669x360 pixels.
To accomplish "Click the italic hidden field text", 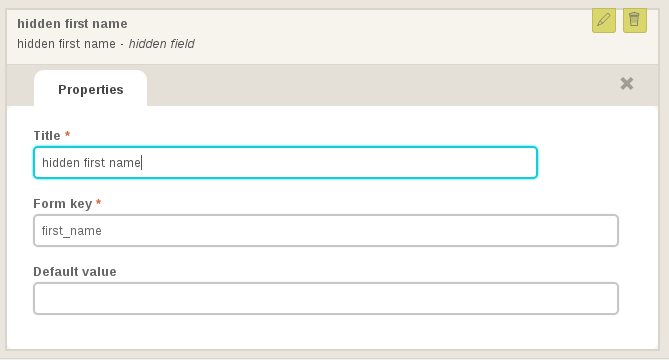I will tap(161, 44).
